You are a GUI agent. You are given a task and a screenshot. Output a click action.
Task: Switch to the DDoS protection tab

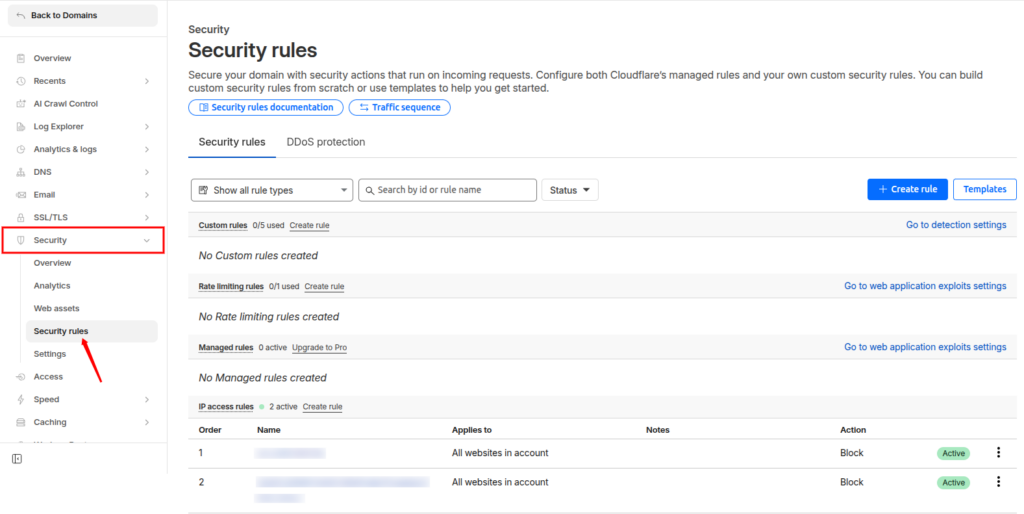[326, 142]
